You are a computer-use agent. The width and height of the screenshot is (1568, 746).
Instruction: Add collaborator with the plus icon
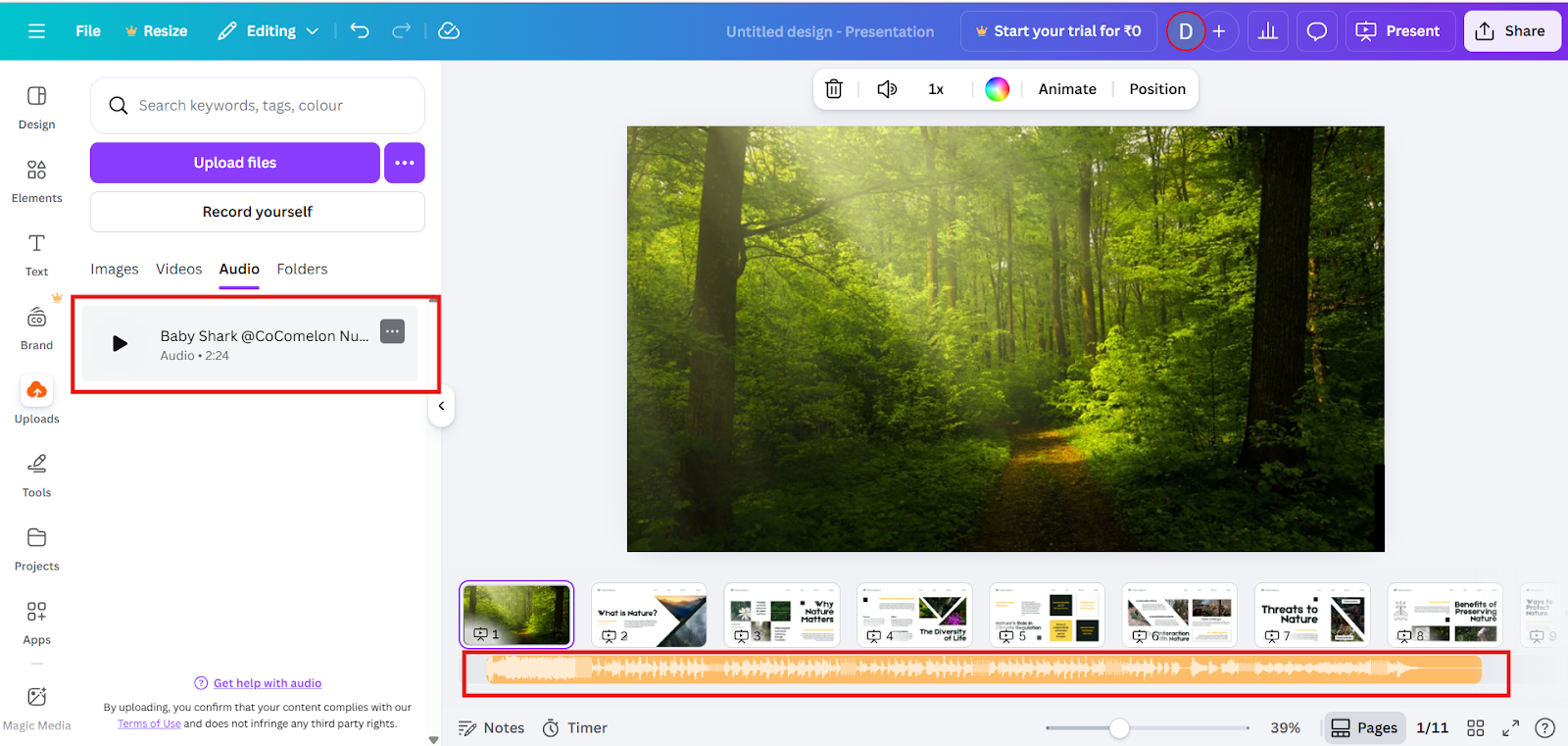coord(1219,31)
